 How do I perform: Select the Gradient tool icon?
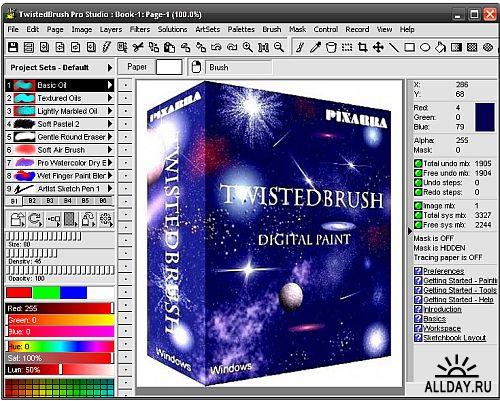coord(456,47)
